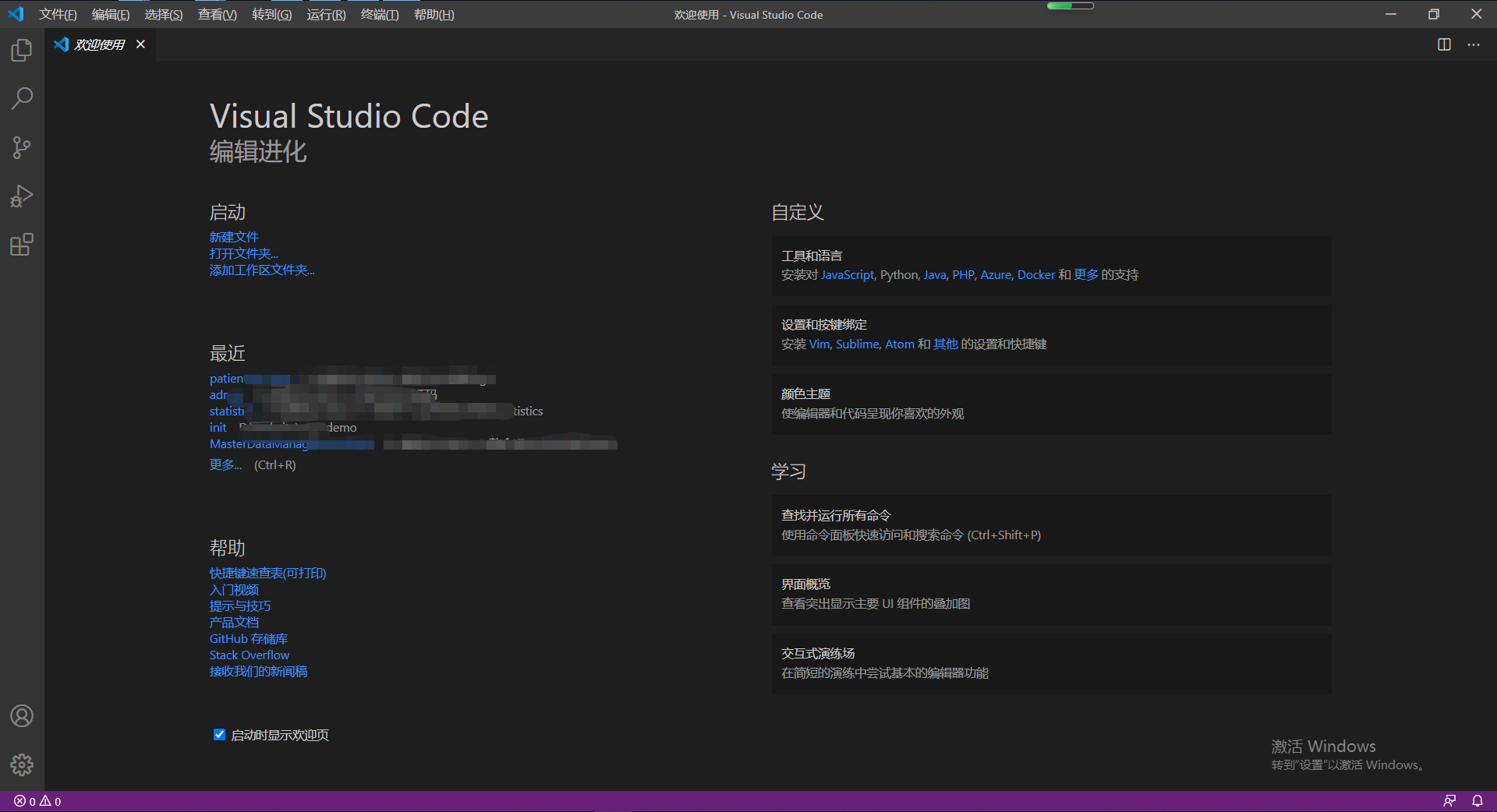Open the Explorer view in the activity bar

(x=21, y=49)
